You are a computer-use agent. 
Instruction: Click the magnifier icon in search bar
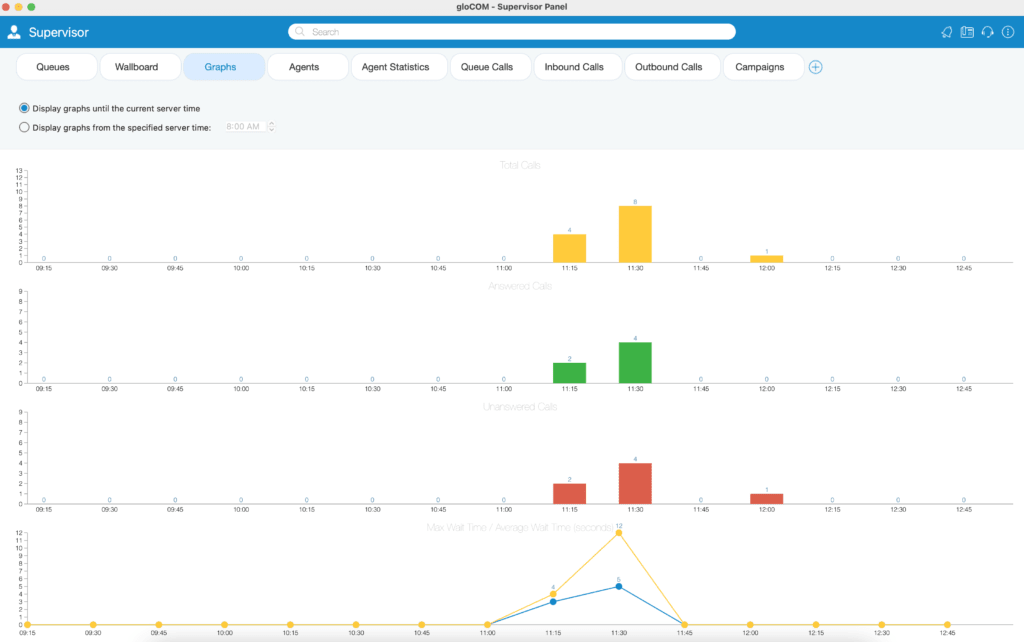click(300, 31)
